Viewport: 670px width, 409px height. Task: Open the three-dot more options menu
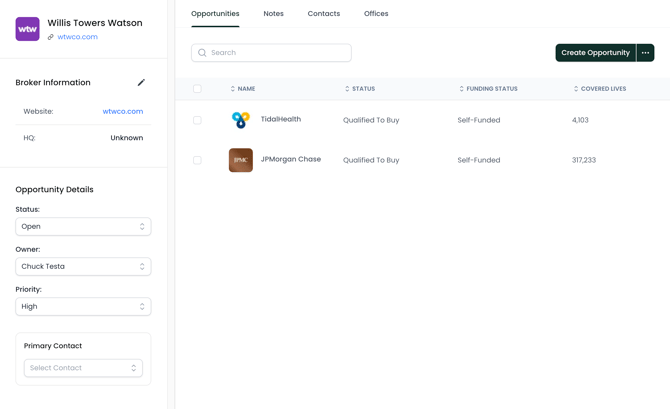[645, 53]
